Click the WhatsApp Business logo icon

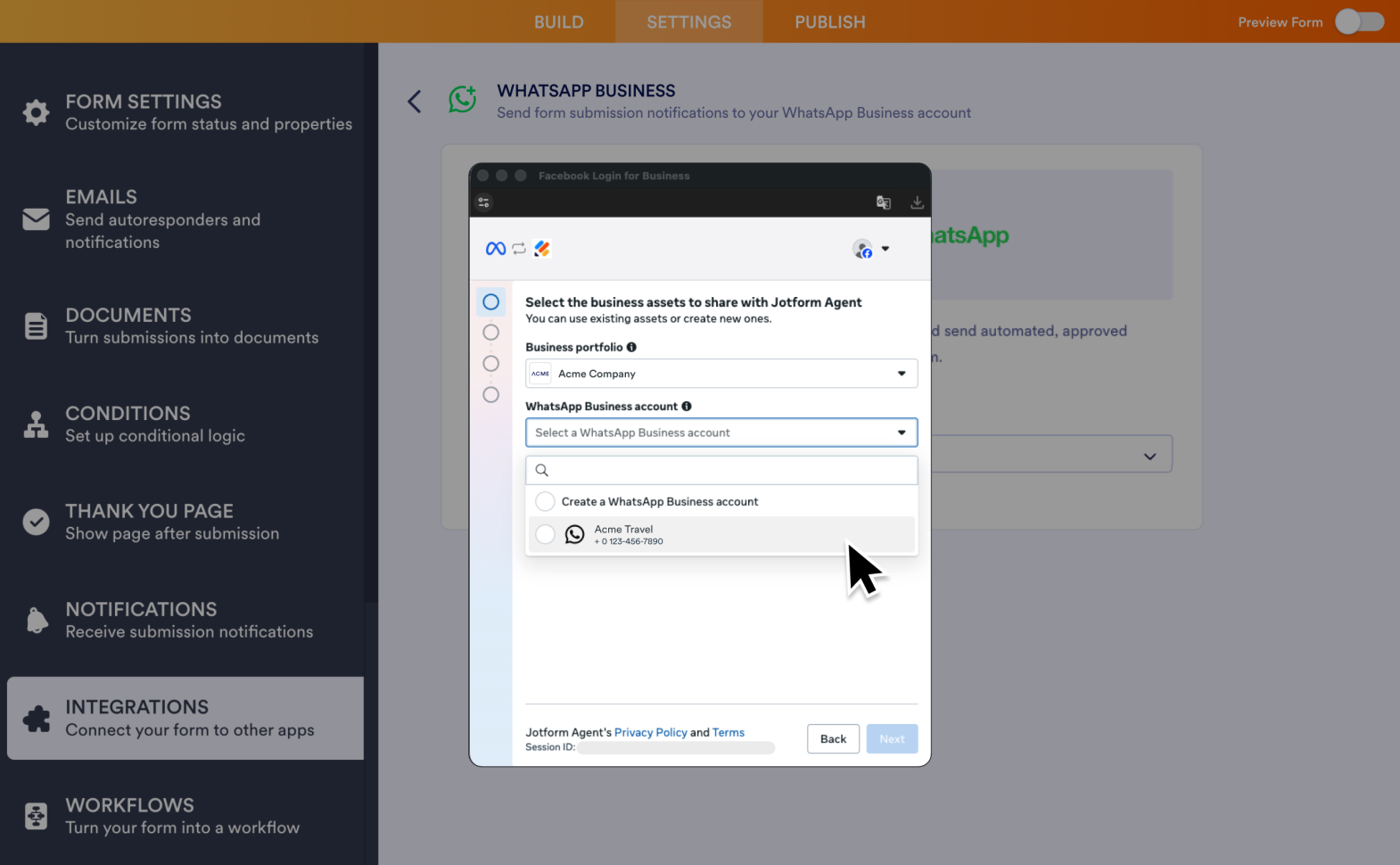[x=463, y=99]
